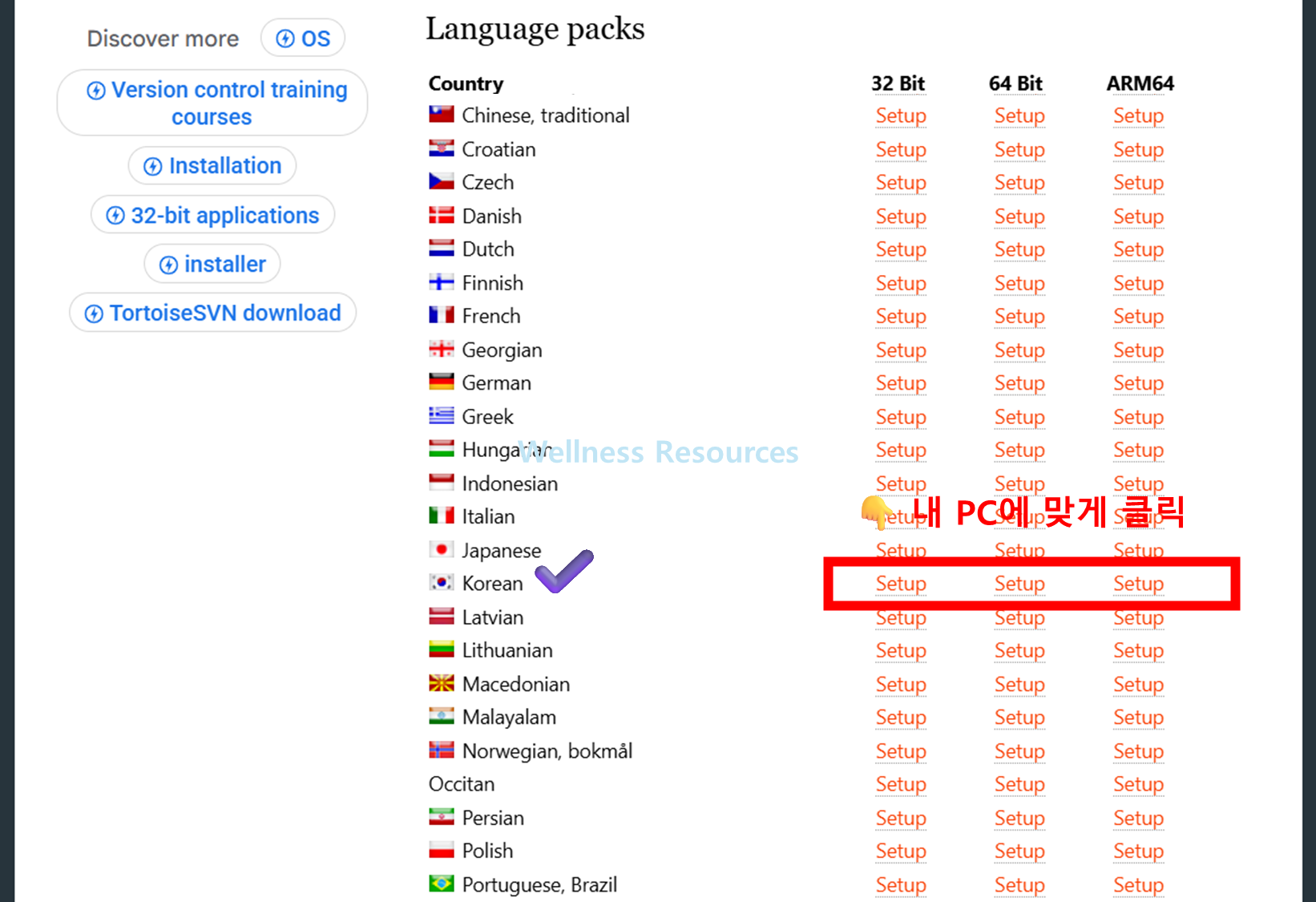1316x902 pixels.
Task: Download Lithuanian ARM64 Setup
Action: (x=1138, y=650)
